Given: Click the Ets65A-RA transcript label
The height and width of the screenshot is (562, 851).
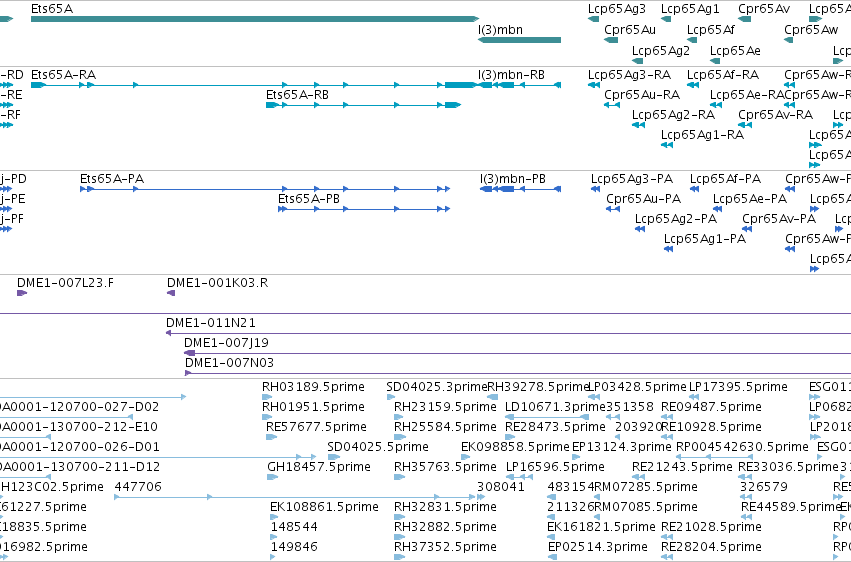Looking at the screenshot, I should point(63,74).
